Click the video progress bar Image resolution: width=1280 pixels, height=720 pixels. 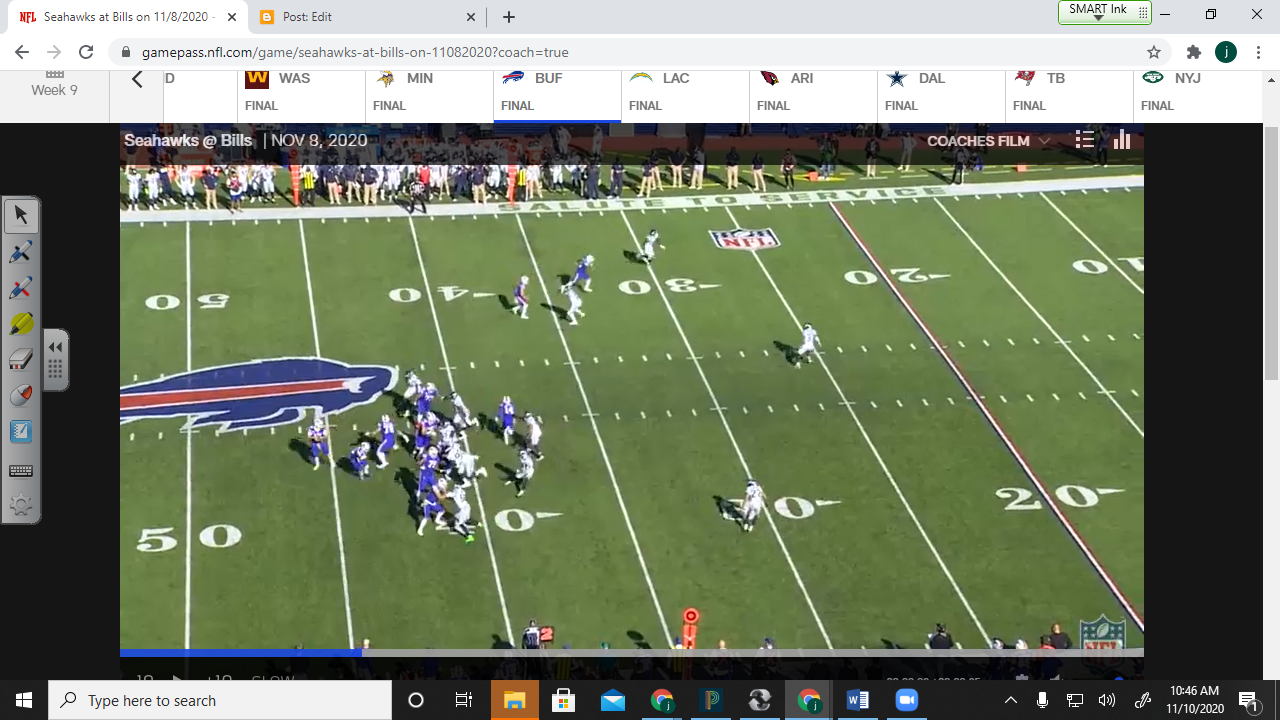point(632,653)
